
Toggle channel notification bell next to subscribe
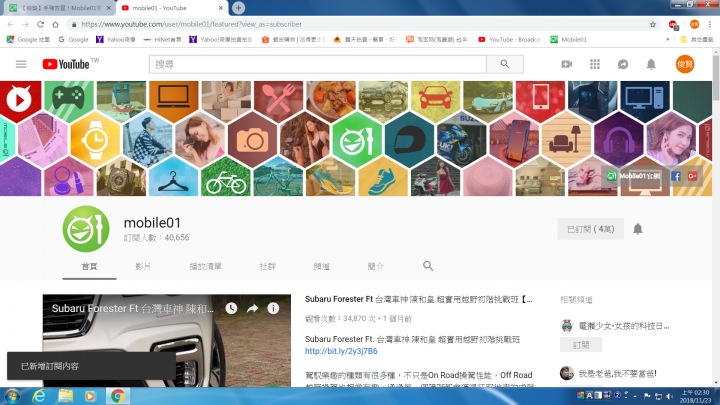[x=637, y=229]
